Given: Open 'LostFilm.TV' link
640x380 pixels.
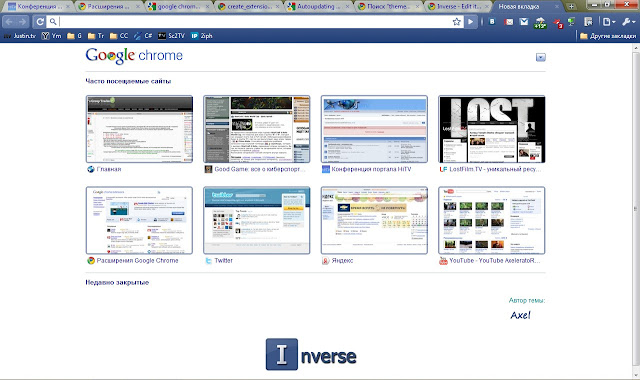Looking at the screenshot, I should point(495,169).
